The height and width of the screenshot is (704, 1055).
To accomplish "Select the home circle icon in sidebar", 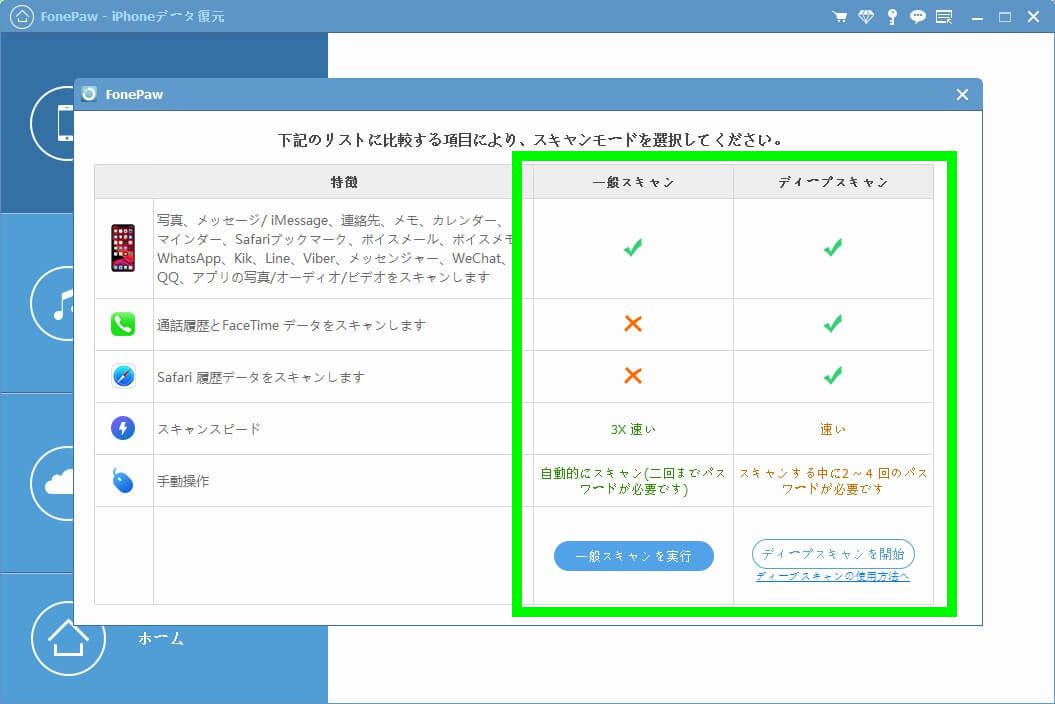I will pos(68,638).
